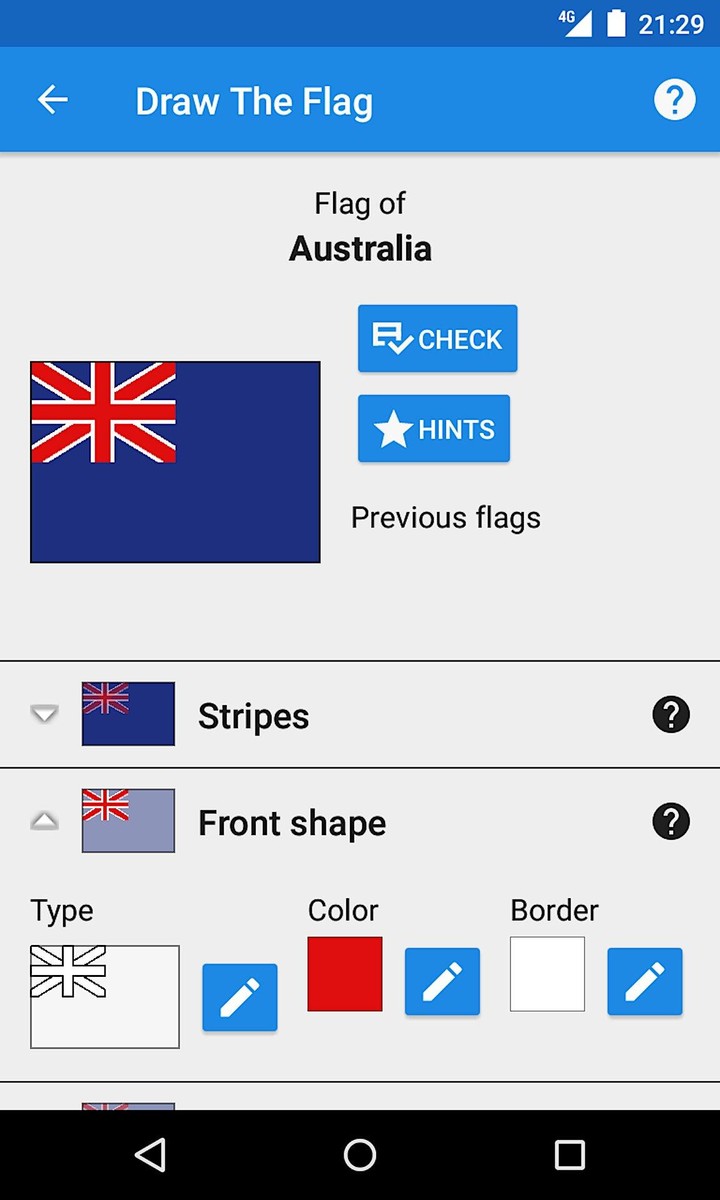Select the red Color swatch

pos(345,974)
